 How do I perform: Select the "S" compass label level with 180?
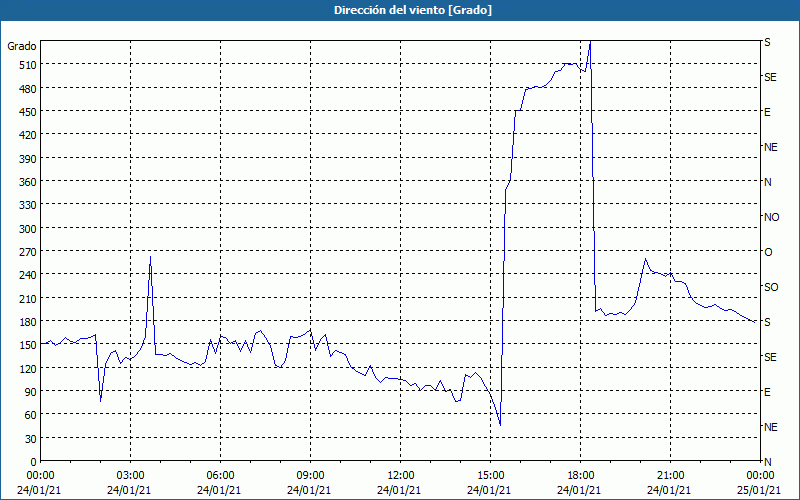pos(767,322)
